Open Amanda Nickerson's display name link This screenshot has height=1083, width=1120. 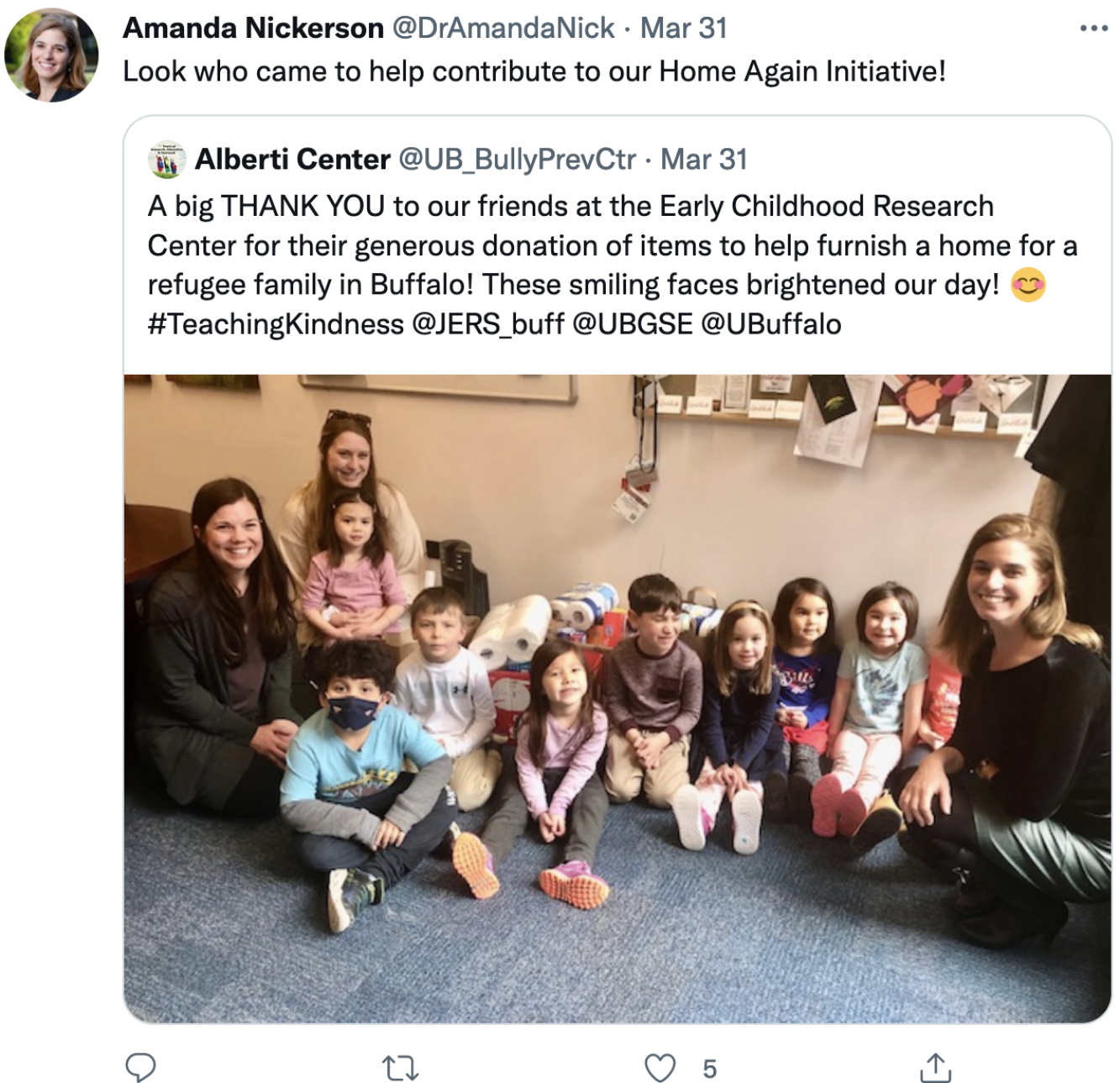coord(253,28)
